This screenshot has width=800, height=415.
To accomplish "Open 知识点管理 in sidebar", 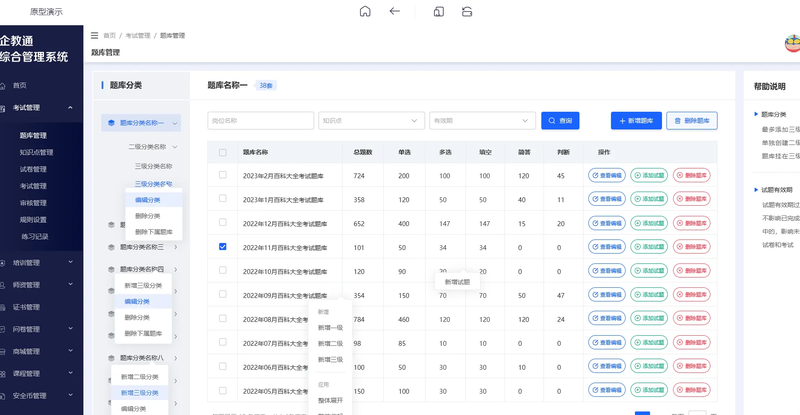I will coord(36,152).
